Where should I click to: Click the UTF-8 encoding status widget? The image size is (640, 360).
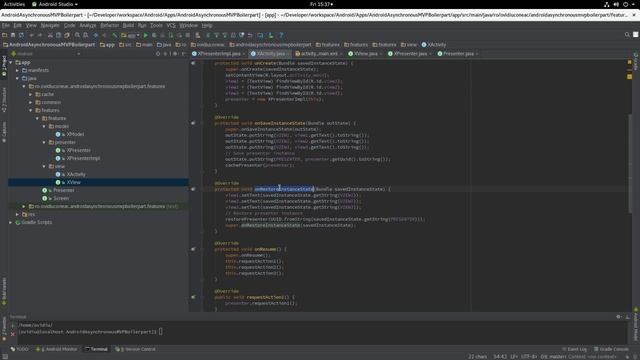(x=529, y=357)
